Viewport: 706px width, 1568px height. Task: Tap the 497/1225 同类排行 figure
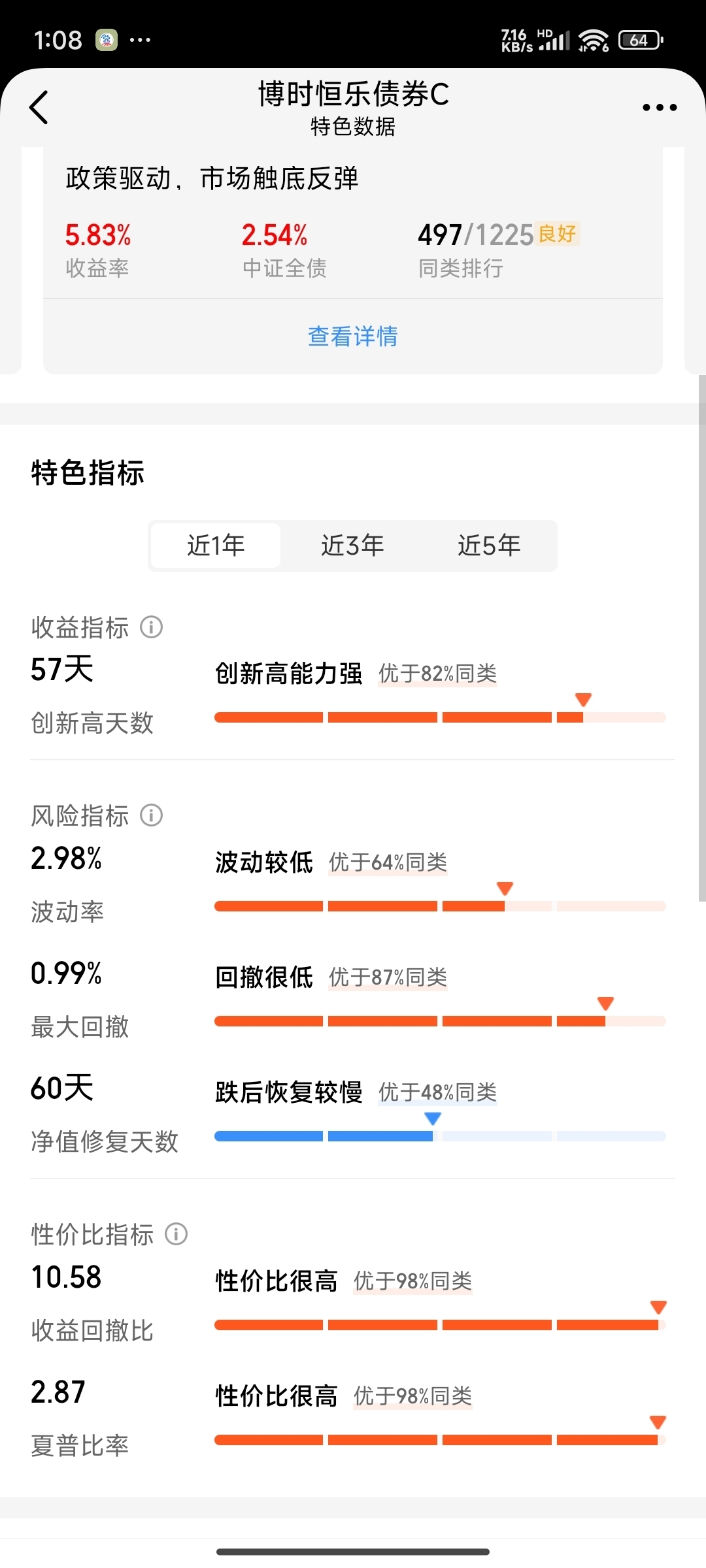476,235
